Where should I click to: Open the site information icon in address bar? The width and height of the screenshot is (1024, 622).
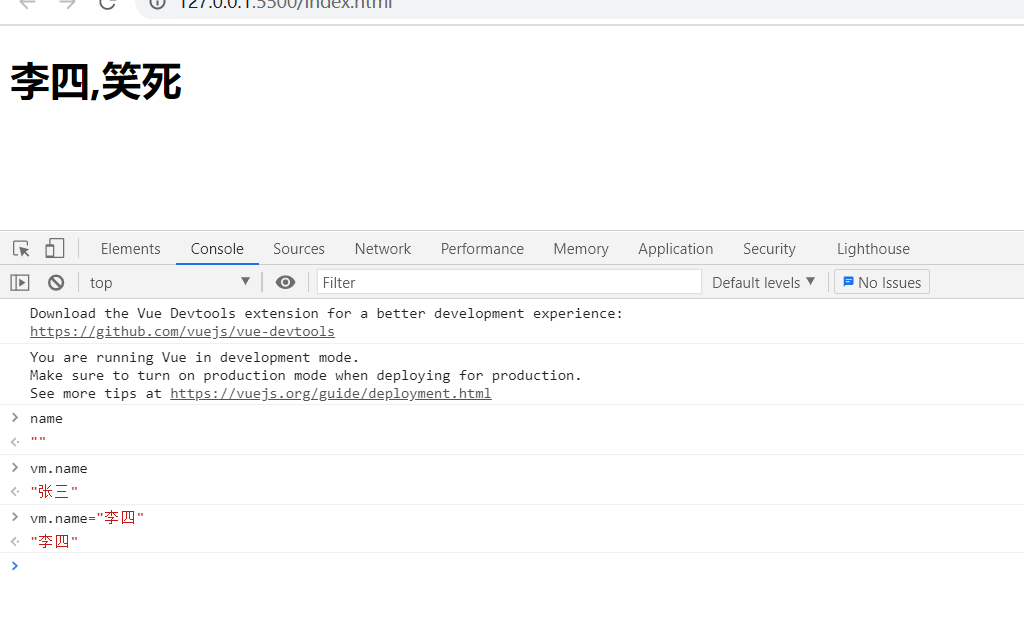(157, 4)
